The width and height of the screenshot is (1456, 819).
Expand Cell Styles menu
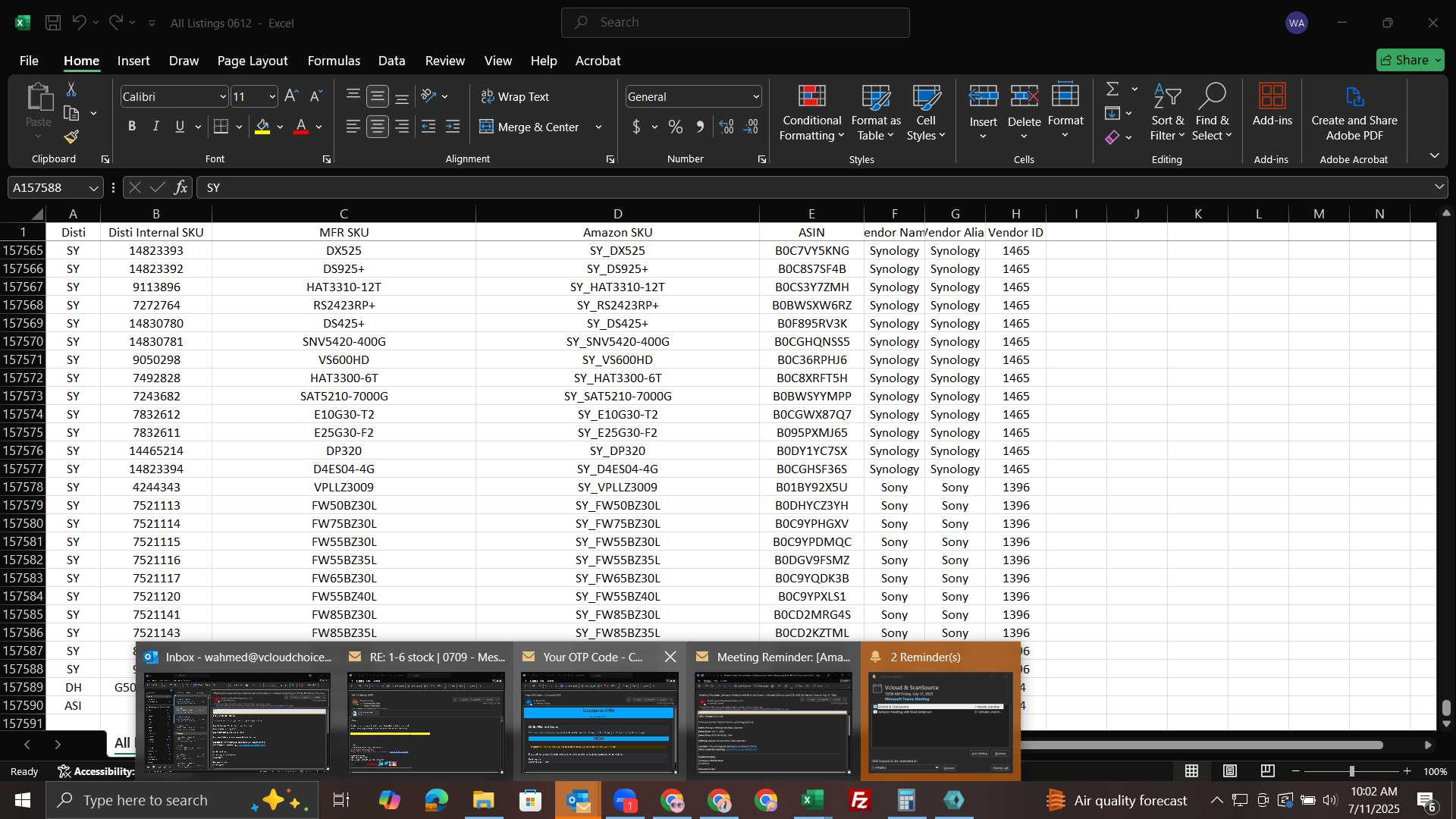[x=926, y=113]
